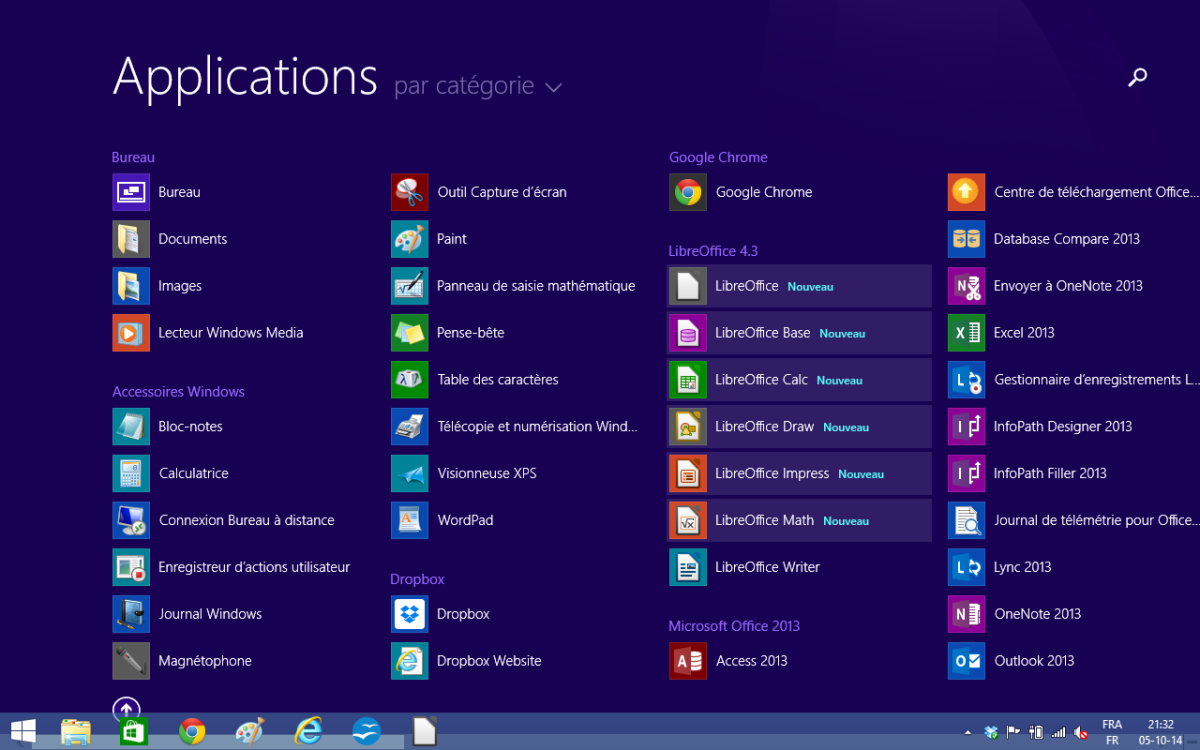1200x750 pixels.
Task: Open Centre de téléchargement Office
Action: pyautogui.click(x=1072, y=192)
